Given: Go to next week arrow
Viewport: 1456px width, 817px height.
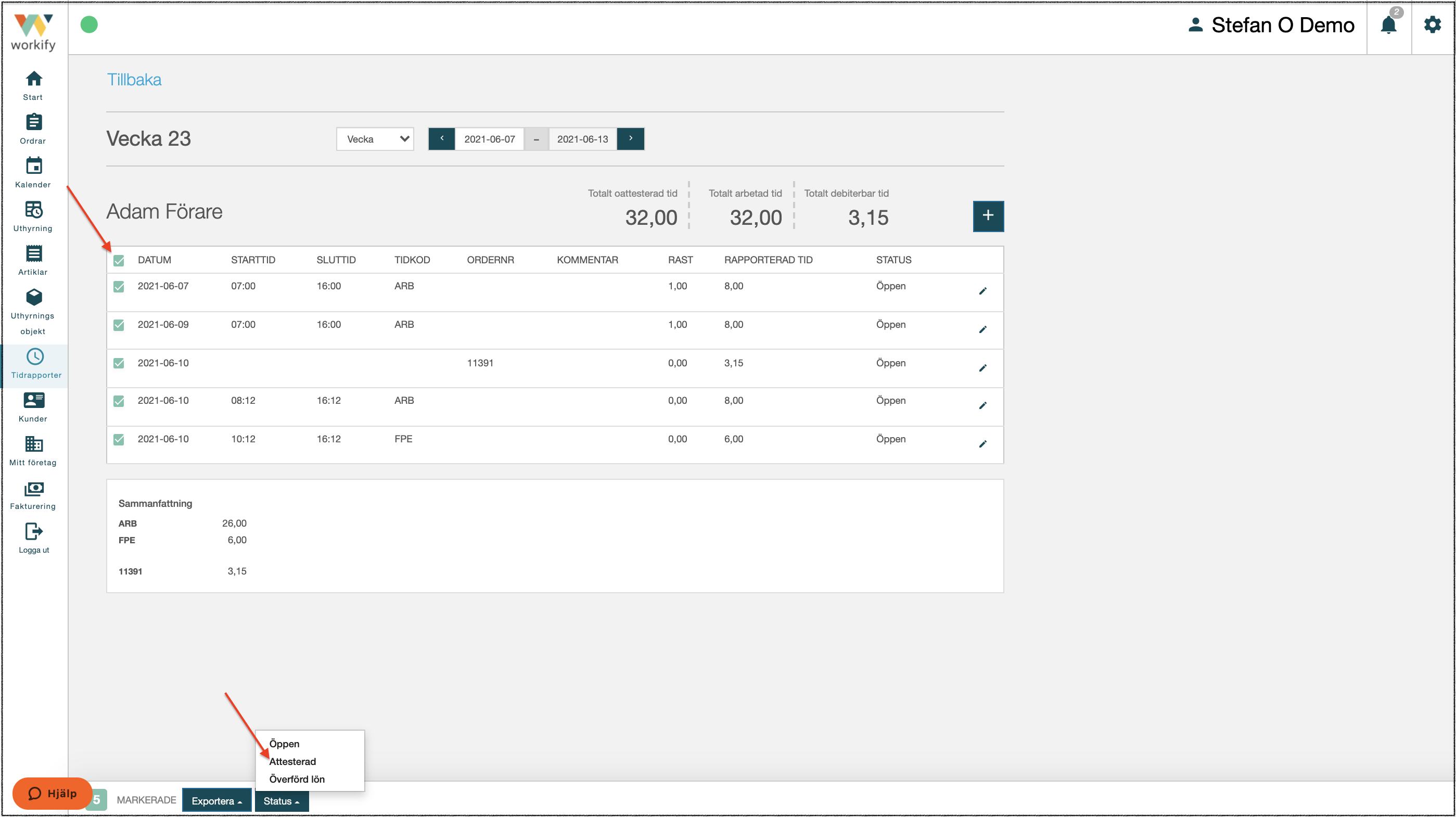Looking at the screenshot, I should [631, 138].
